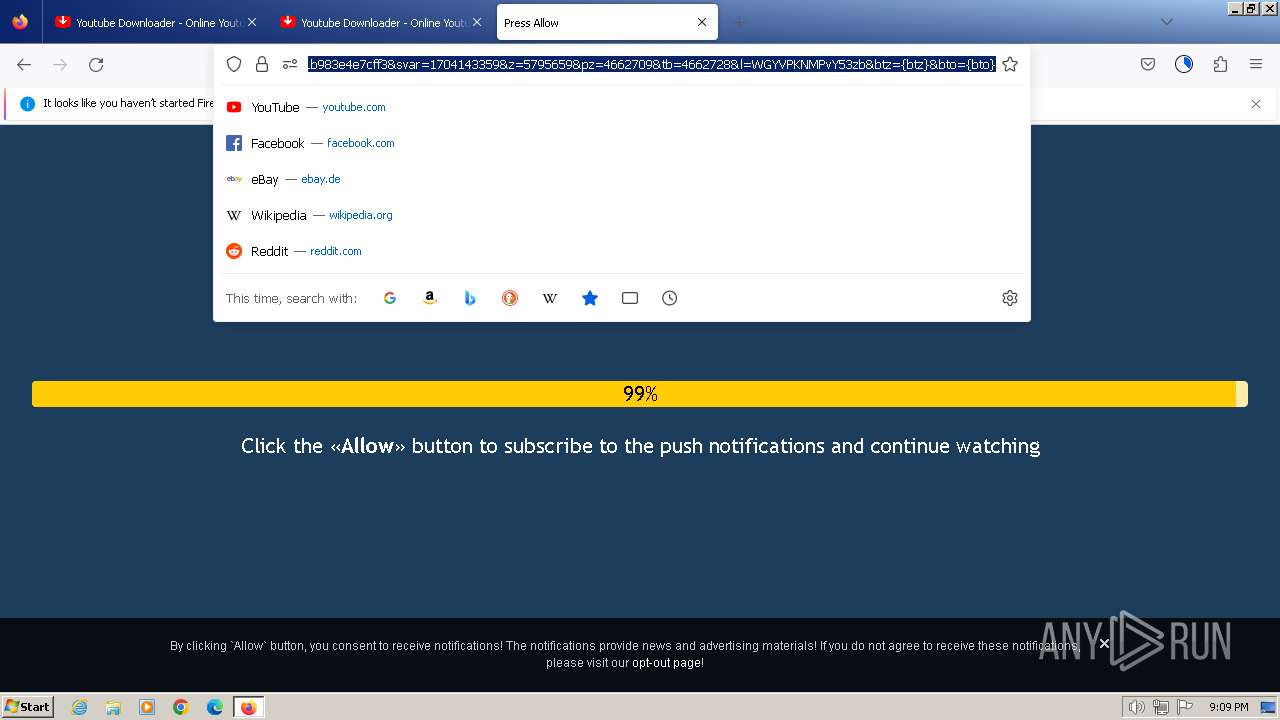Open site permissions icon in address bar
This screenshot has width=1280, height=720.
(x=290, y=64)
